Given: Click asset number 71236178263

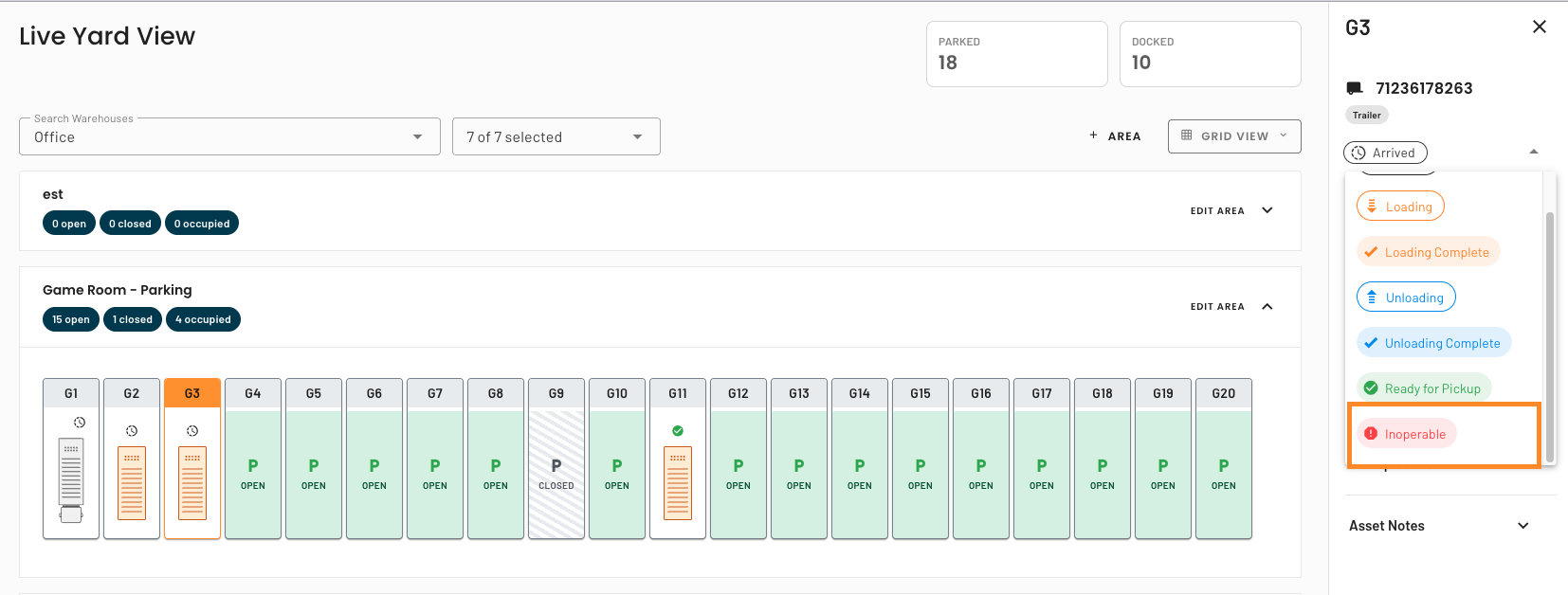Looking at the screenshot, I should 1424,88.
